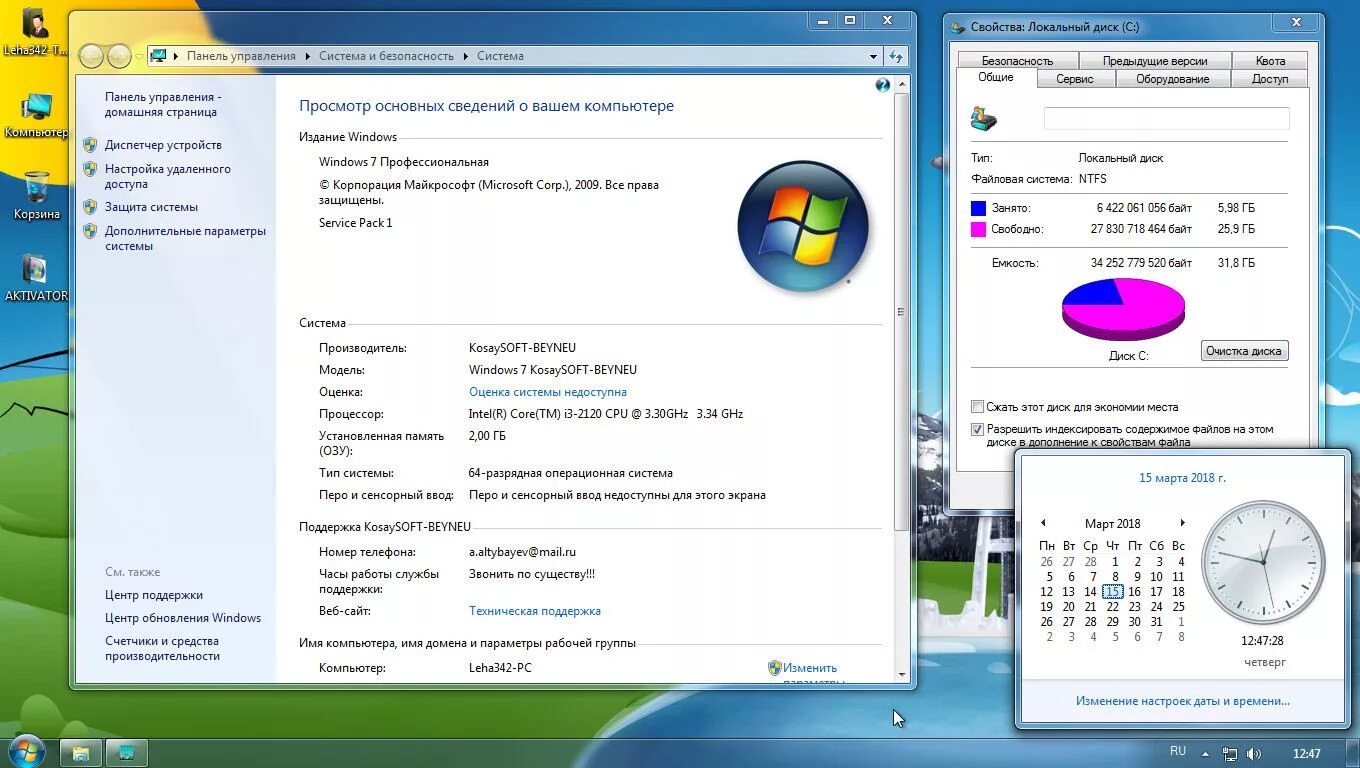The image size is (1360, 768).
Task: Click the System window scrollbar down arrow
Action: [x=902, y=675]
